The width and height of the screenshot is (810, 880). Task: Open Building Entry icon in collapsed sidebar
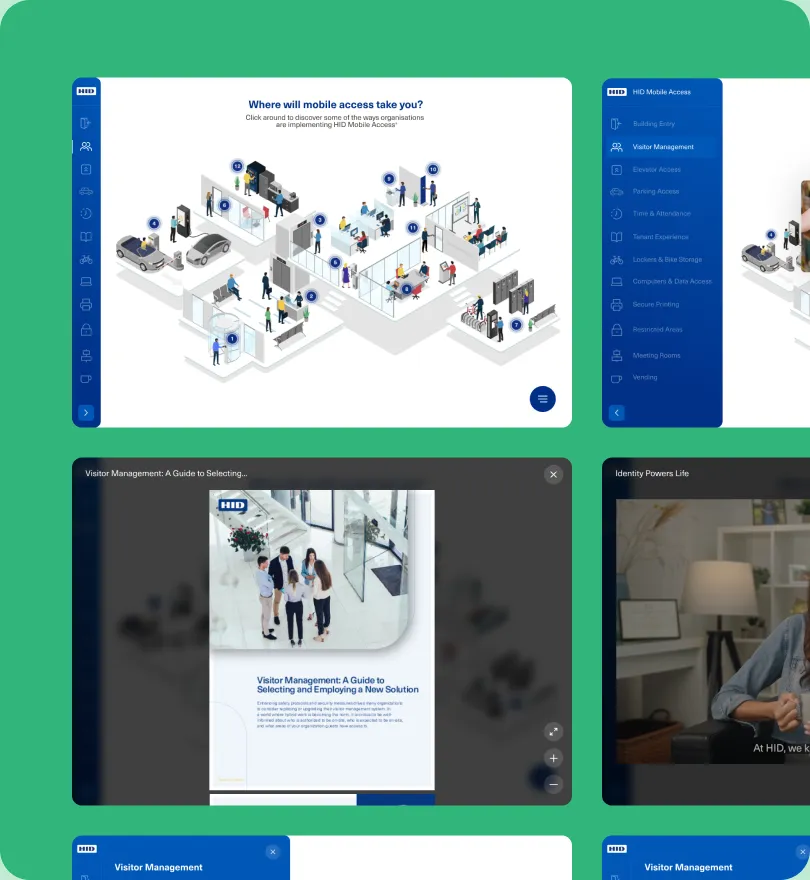point(86,123)
